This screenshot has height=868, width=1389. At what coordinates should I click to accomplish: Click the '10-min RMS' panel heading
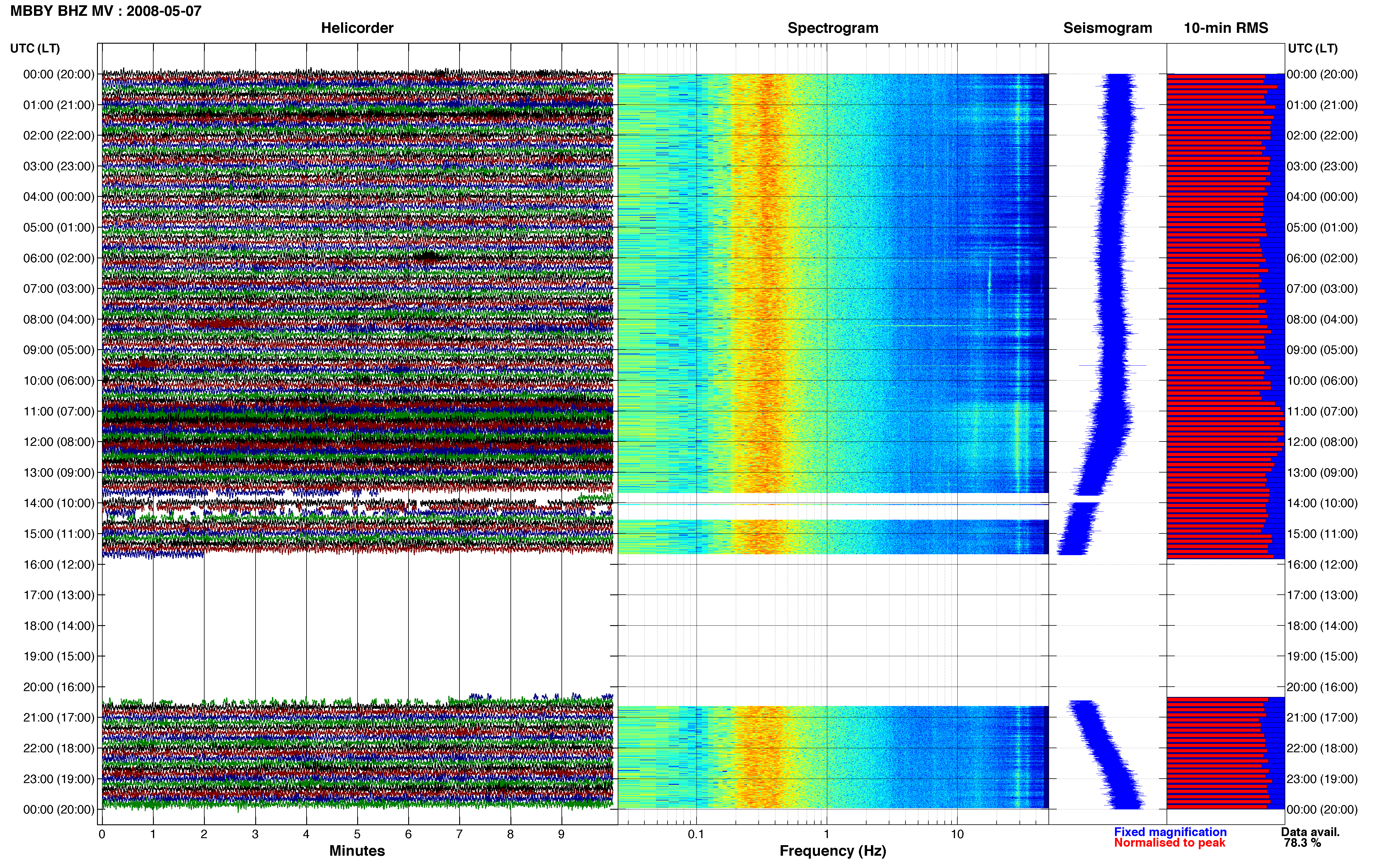click(x=1225, y=28)
